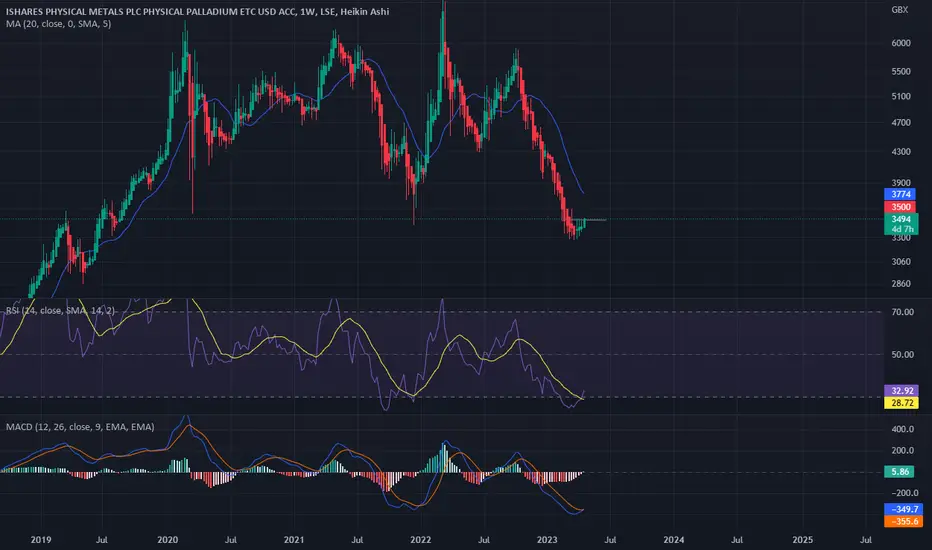Viewport: 932px width, 550px height.
Task: Click the 2023 label on the time axis
Action: pos(547,540)
